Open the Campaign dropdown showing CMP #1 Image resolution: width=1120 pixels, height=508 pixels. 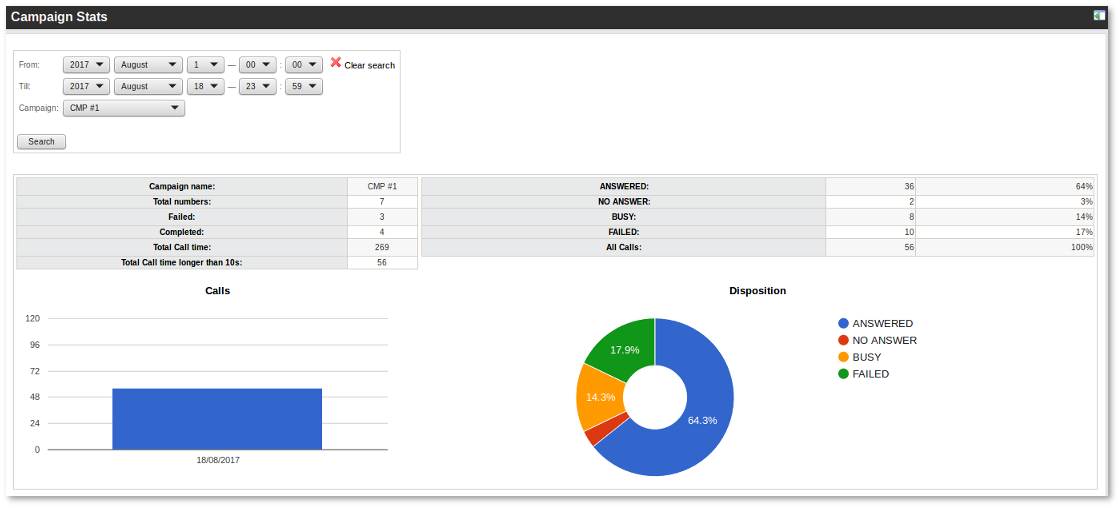pos(124,108)
